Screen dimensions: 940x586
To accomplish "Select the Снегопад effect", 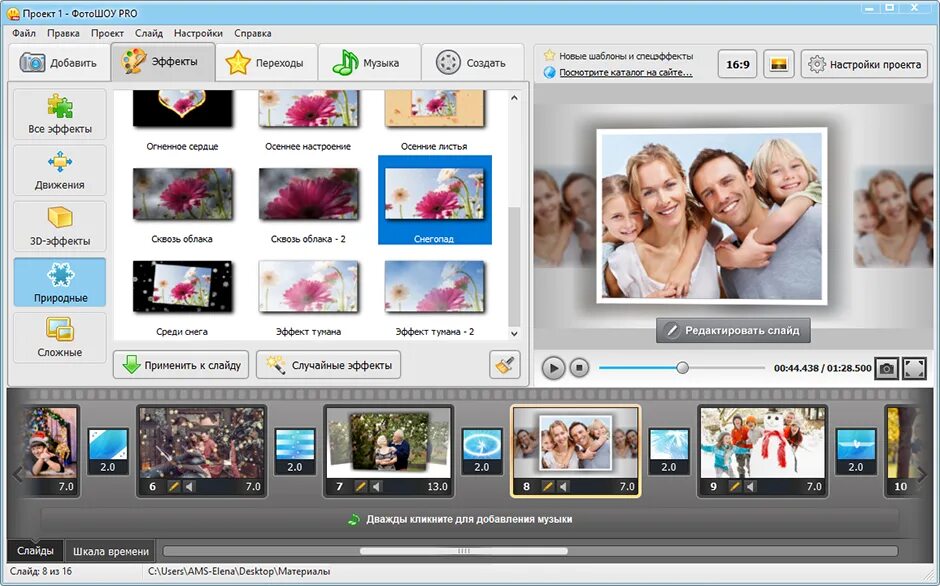I will pos(435,200).
